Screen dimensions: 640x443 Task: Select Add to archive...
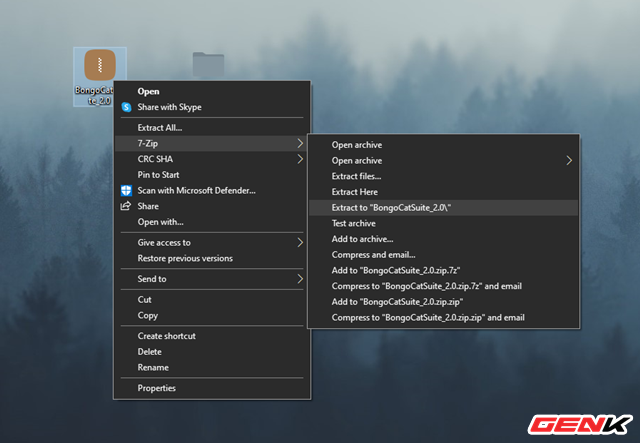tap(444, 239)
